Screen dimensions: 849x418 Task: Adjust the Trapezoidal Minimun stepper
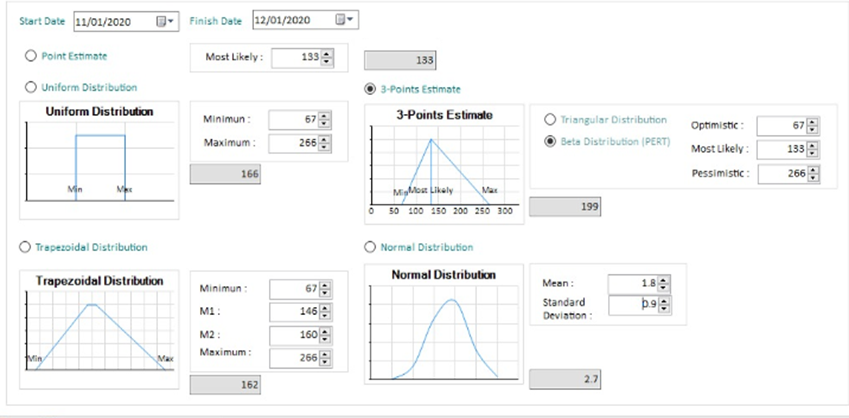pos(325,290)
